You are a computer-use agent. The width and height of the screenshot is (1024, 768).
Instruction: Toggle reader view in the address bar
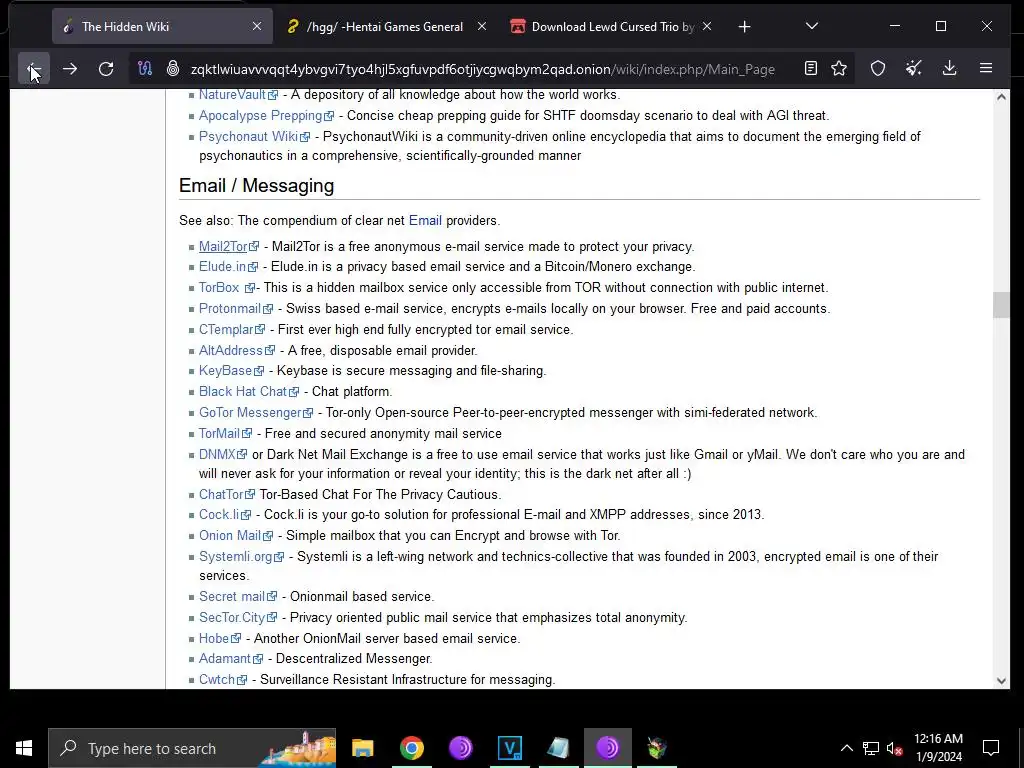[x=810, y=69]
